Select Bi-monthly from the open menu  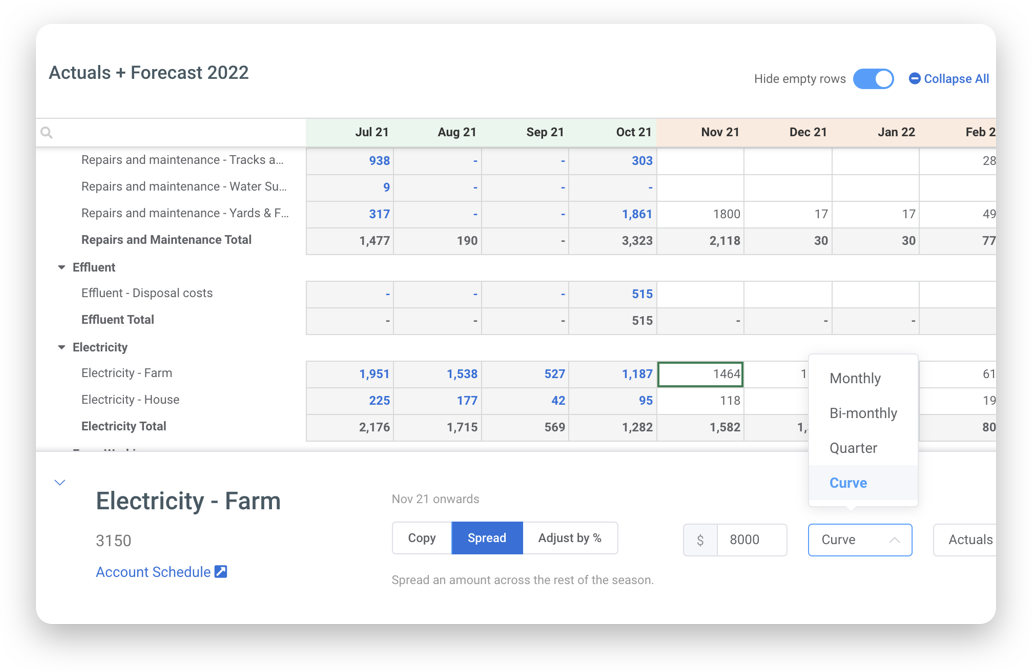tap(863, 413)
